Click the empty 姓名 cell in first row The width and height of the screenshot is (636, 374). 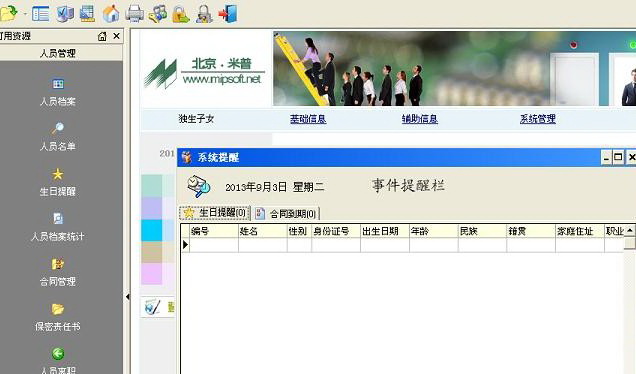(x=262, y=245)
